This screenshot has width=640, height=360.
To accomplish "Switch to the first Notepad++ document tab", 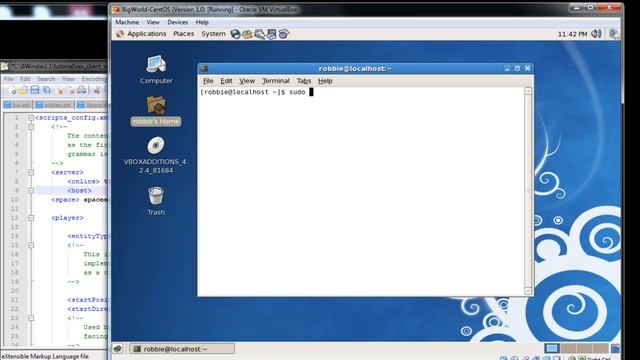I will [x=18, y=105].
